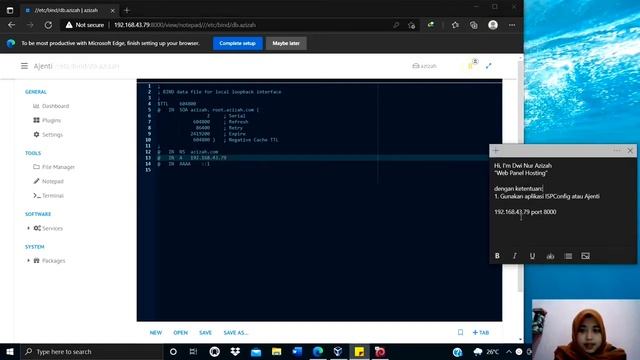Open Task View in taskbar
The width and height of the screenshot is (640, 360).
click(x=193, y=351)
